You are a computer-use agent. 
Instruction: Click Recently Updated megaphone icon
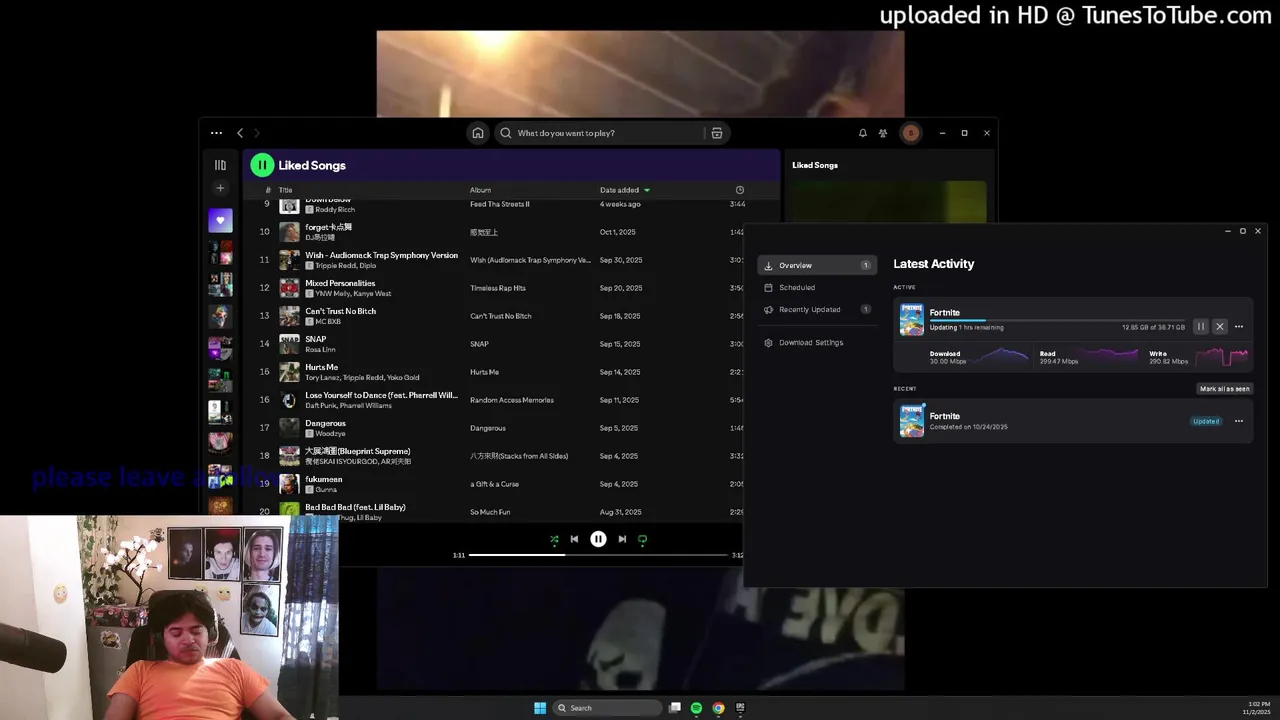tap(768, 309)
